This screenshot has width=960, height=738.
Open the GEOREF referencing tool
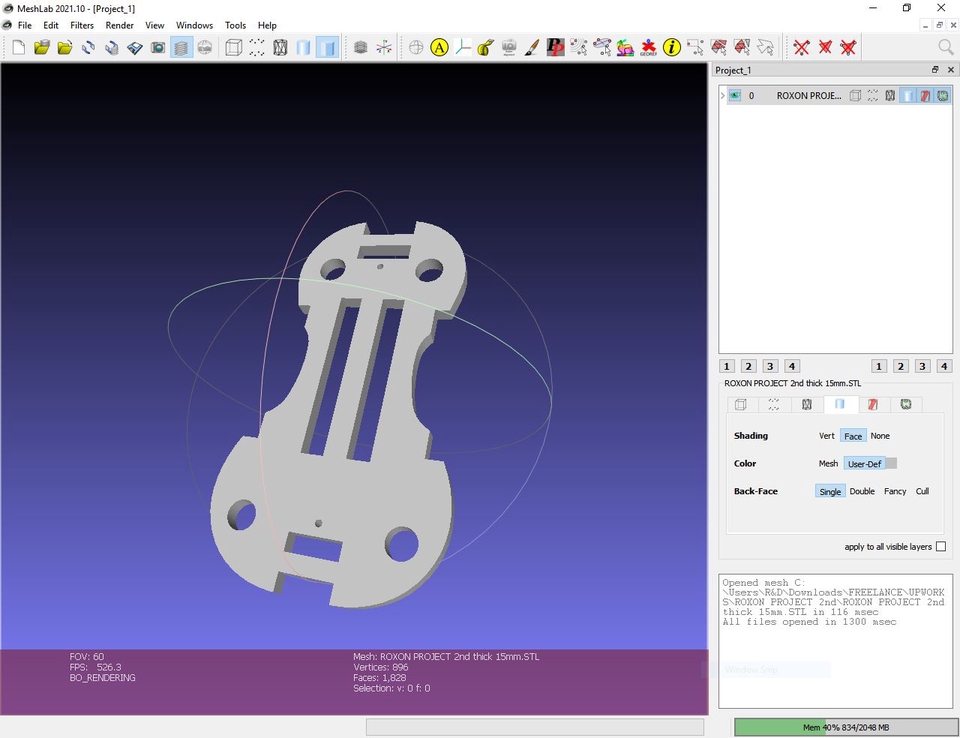tap(648, 47)
